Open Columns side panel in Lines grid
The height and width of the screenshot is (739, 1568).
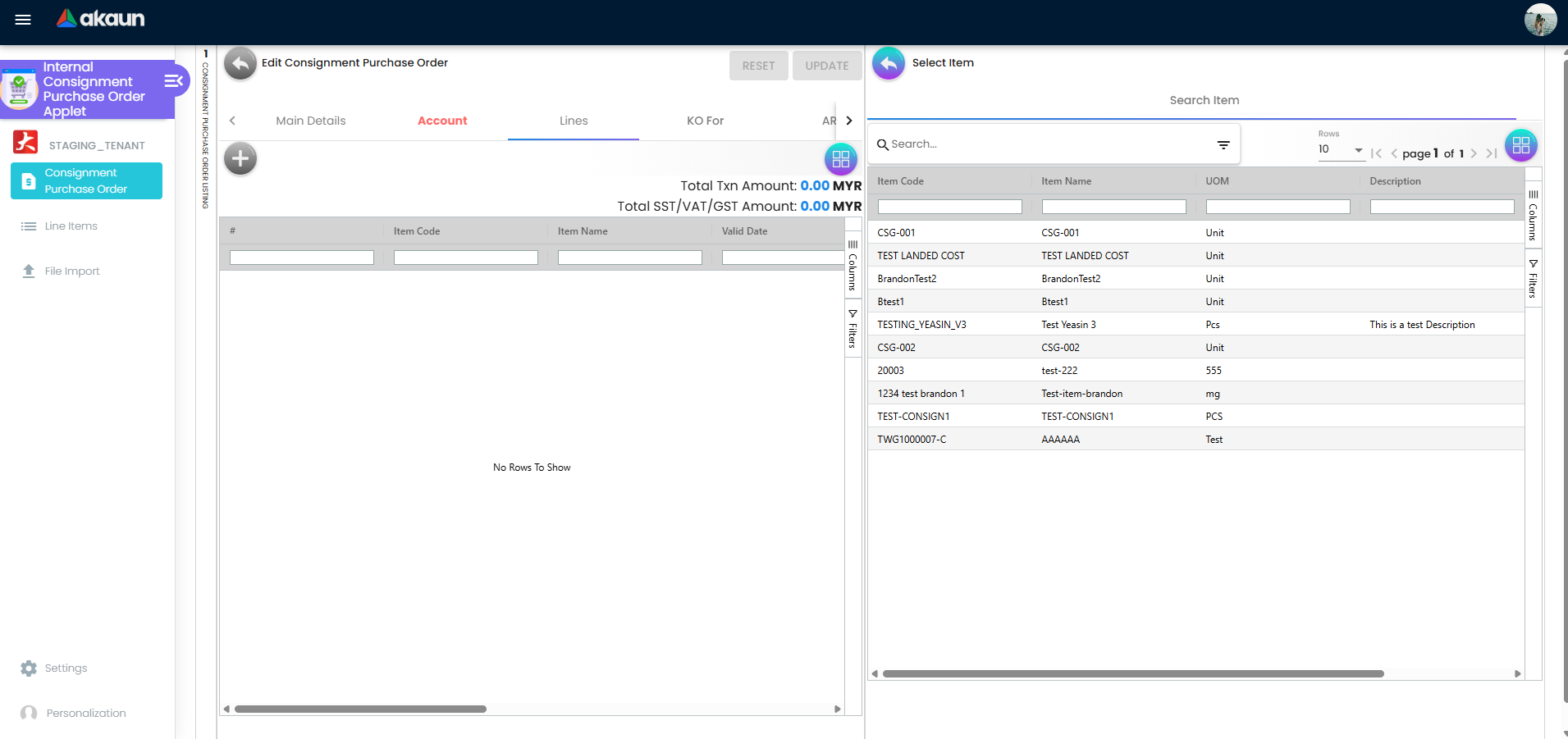coord(853,265)
